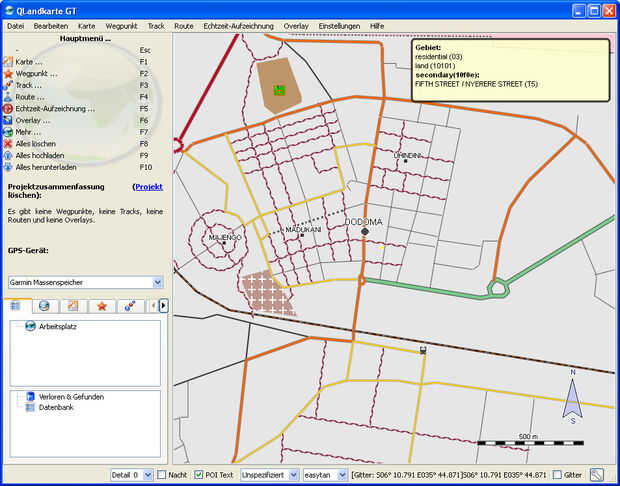Open the Garmin Massenspeicher device dropdown
The image size is (620, 486).
pos(157,282)
